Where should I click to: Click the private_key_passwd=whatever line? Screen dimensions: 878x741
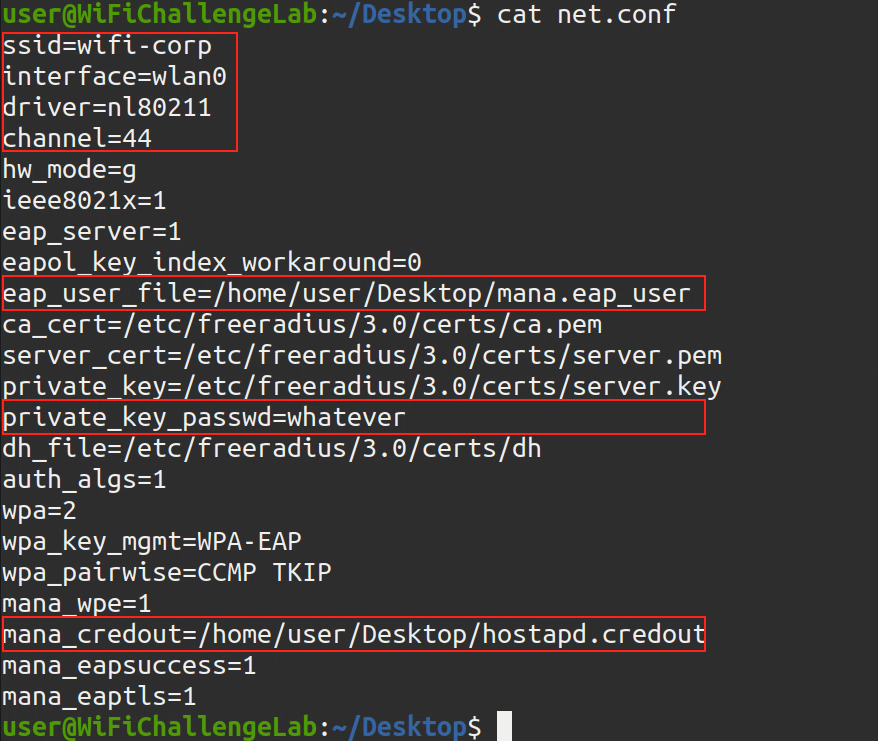pos(204,417)
